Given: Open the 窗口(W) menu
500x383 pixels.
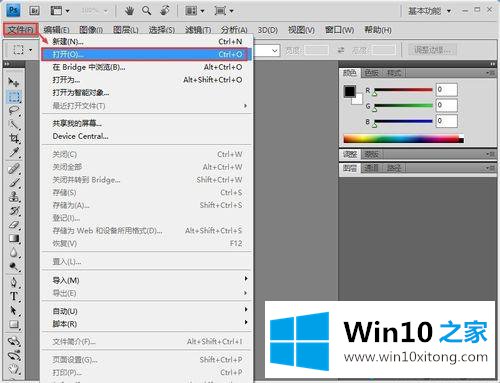Looking at the screenshot, I should coord(339,30).
